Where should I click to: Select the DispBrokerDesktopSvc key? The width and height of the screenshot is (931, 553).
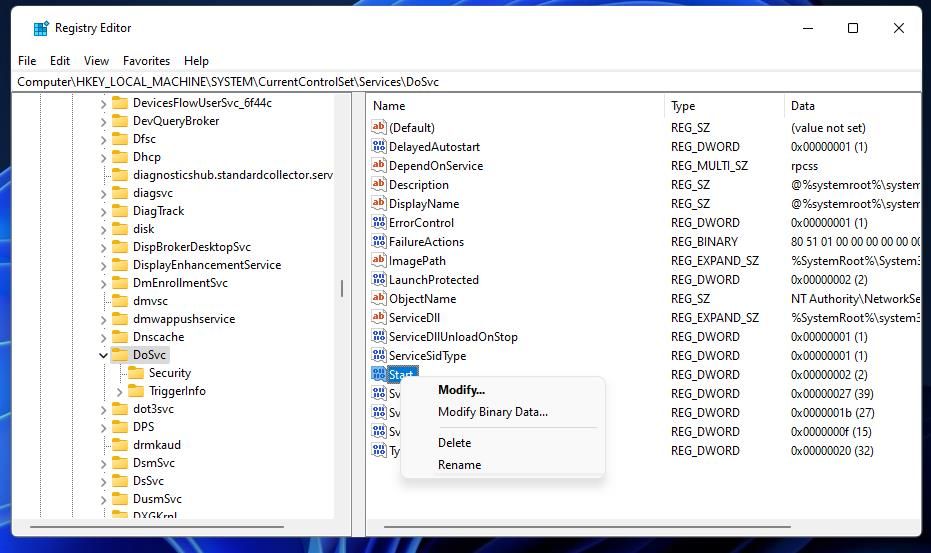(x=191, y=247)
